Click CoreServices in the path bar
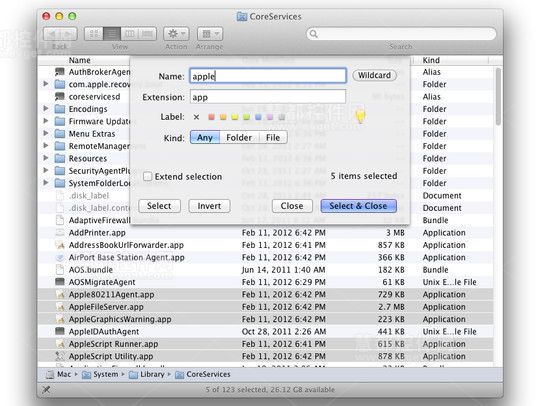This screenshot has height=406, width=540. point(203,374)
